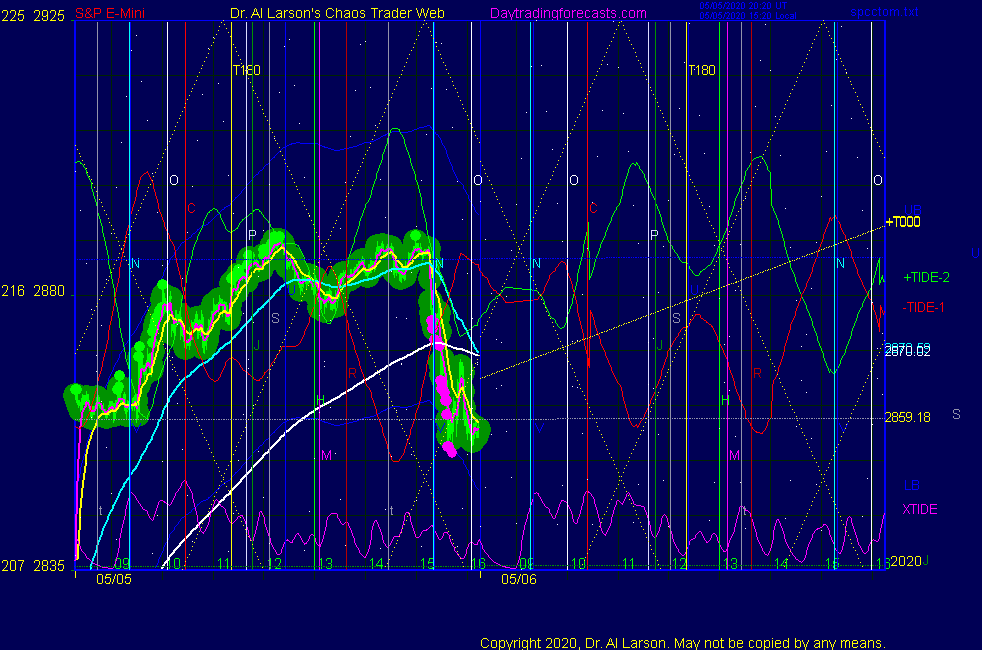This screenshot has height=650, width=982.
Task: Click the "UB" upper band label
Action: pos(912,210)
